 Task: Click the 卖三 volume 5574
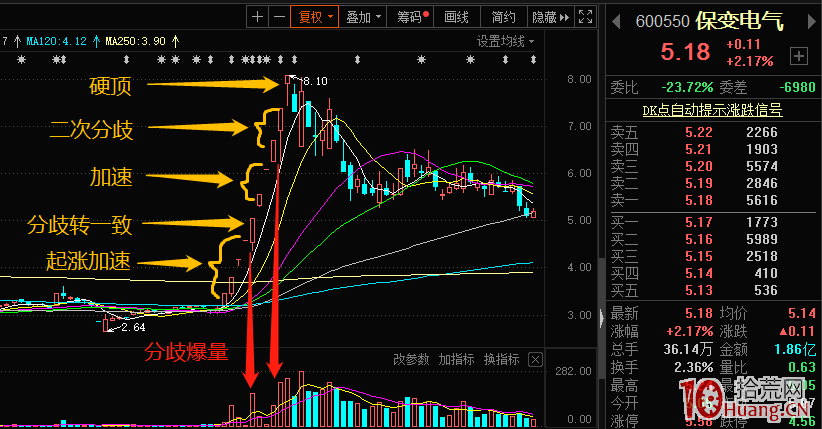point(762,166)
